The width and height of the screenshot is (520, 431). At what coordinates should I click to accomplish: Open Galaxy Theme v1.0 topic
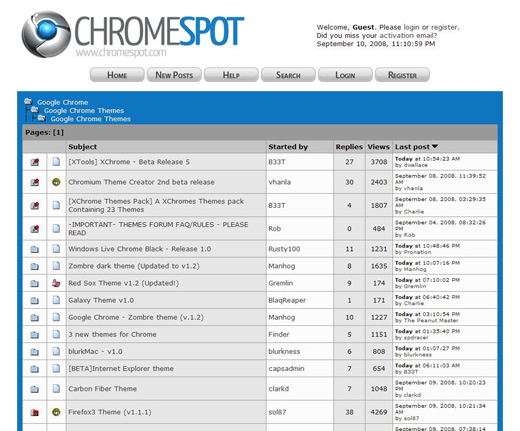click(101, 300)
